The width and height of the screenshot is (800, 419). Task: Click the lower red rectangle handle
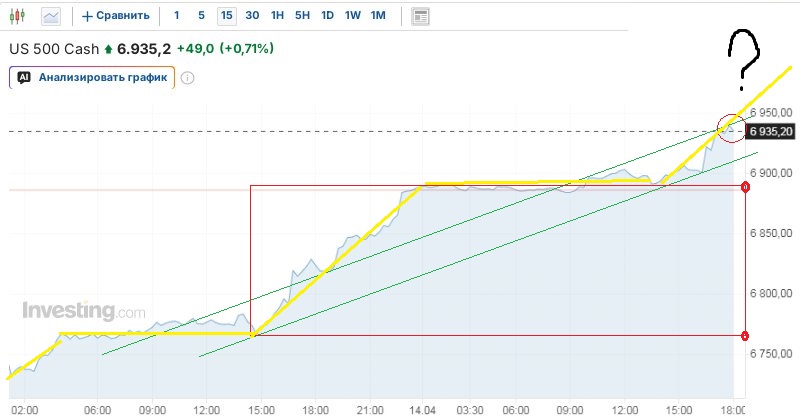click(x=746, y=335)
